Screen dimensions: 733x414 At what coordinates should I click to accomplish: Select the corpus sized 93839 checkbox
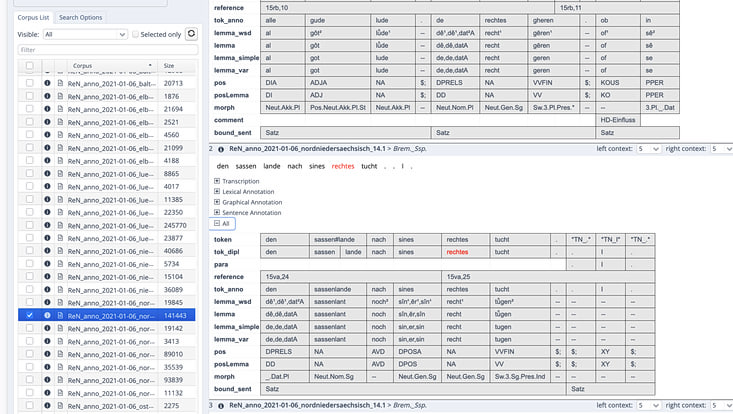point(29,380)
